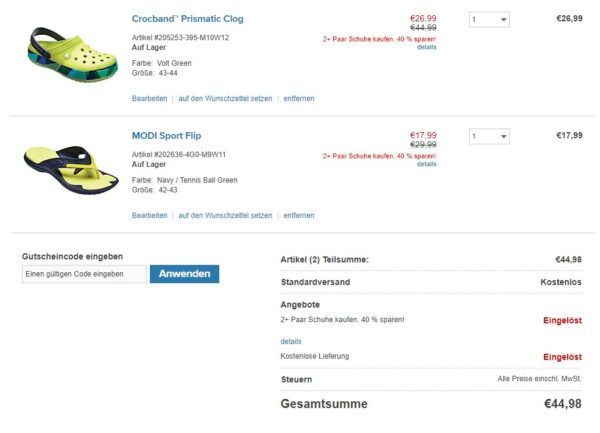Click the Gesamtsumme total amount €44,98
Screen dimensions: 600x433
pyautogui.click(x=562, y=404)
